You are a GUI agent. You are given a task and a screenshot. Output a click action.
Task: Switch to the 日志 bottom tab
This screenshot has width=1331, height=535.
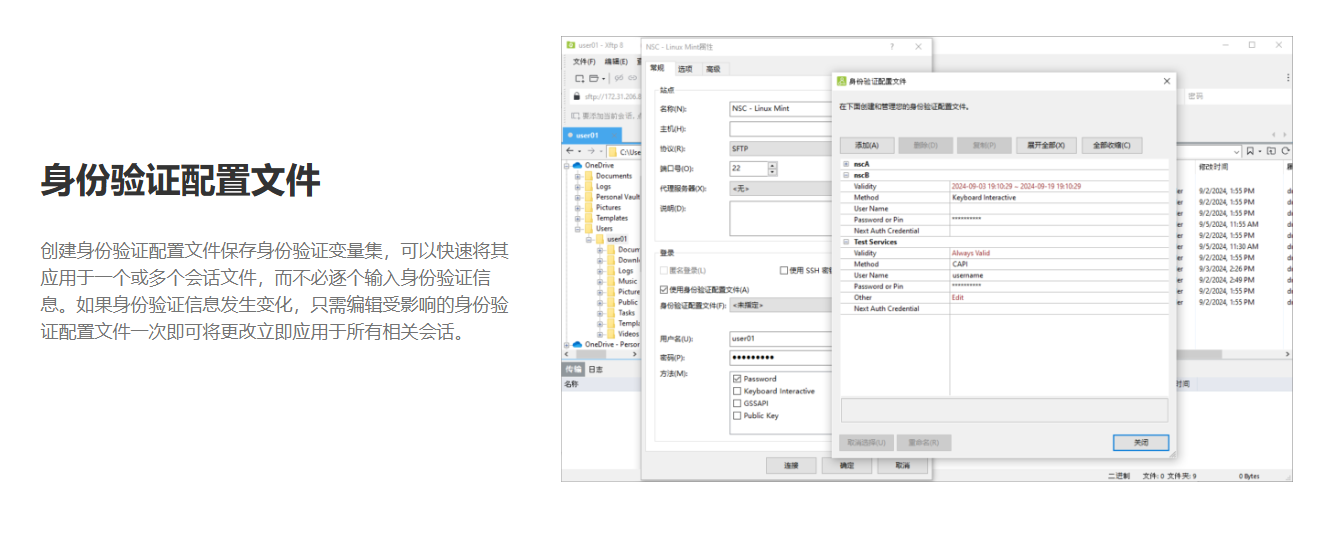click(x=594, y=369)
